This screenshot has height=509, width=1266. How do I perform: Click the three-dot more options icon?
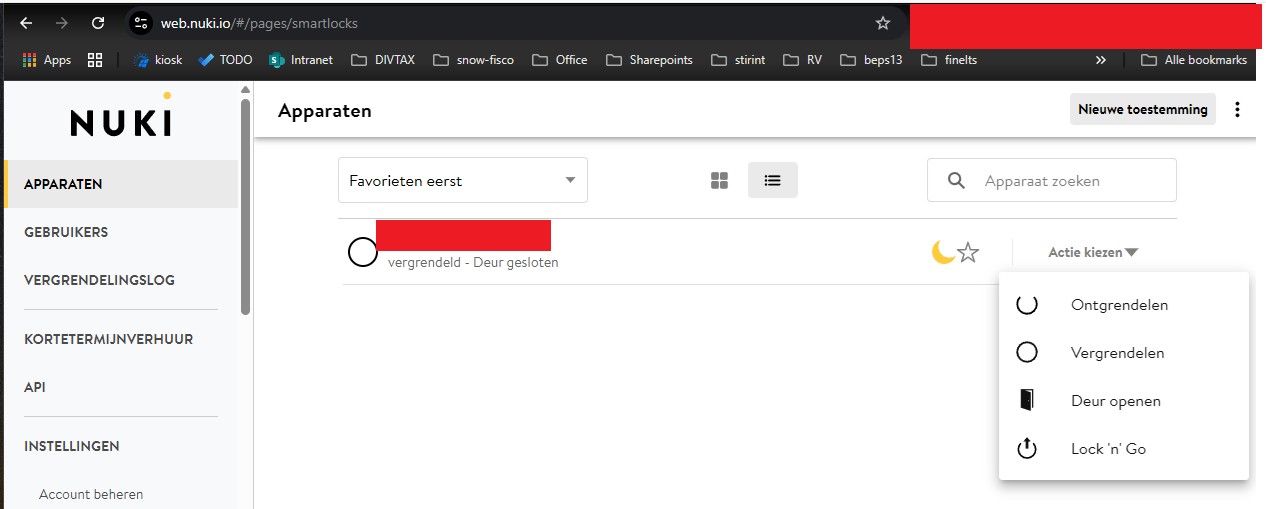point(1237,110)
